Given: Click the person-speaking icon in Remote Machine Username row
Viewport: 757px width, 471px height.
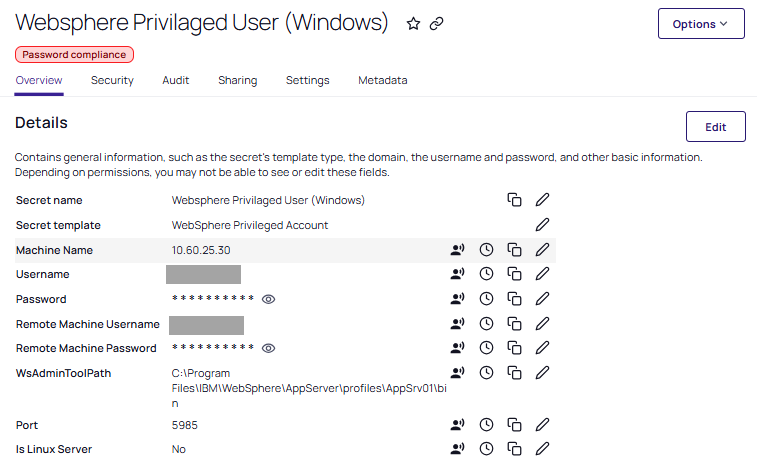Looking at the screenshot, I should (457, 323).
